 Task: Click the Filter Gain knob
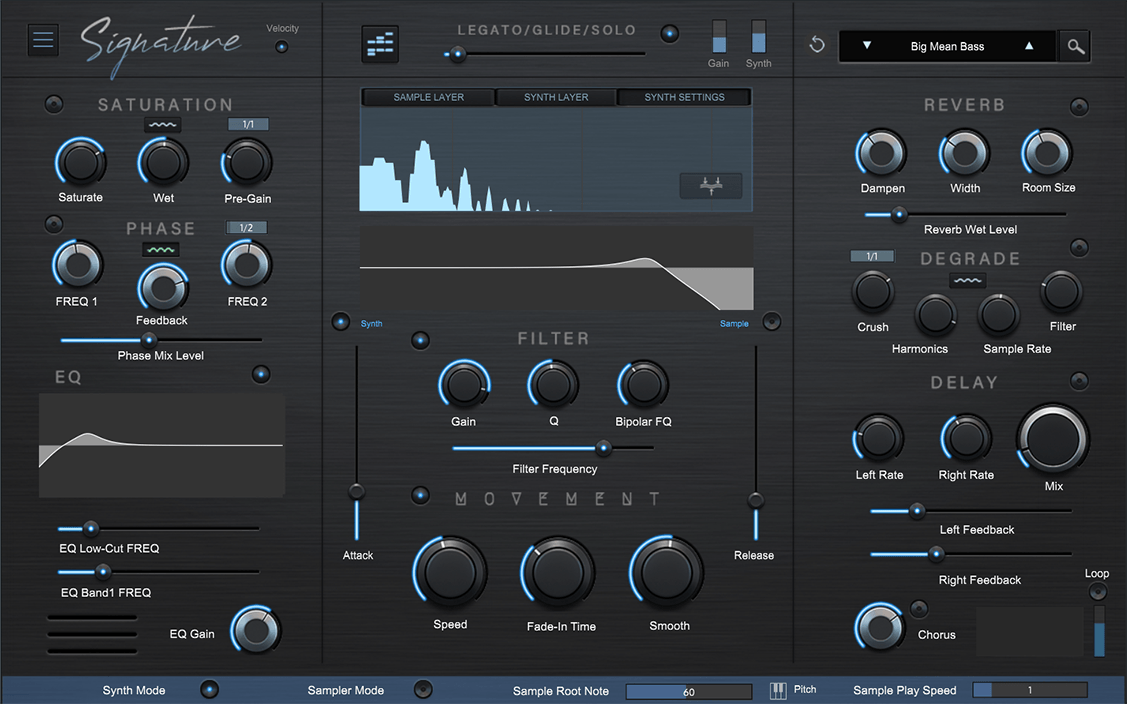(x=464, y=385)
